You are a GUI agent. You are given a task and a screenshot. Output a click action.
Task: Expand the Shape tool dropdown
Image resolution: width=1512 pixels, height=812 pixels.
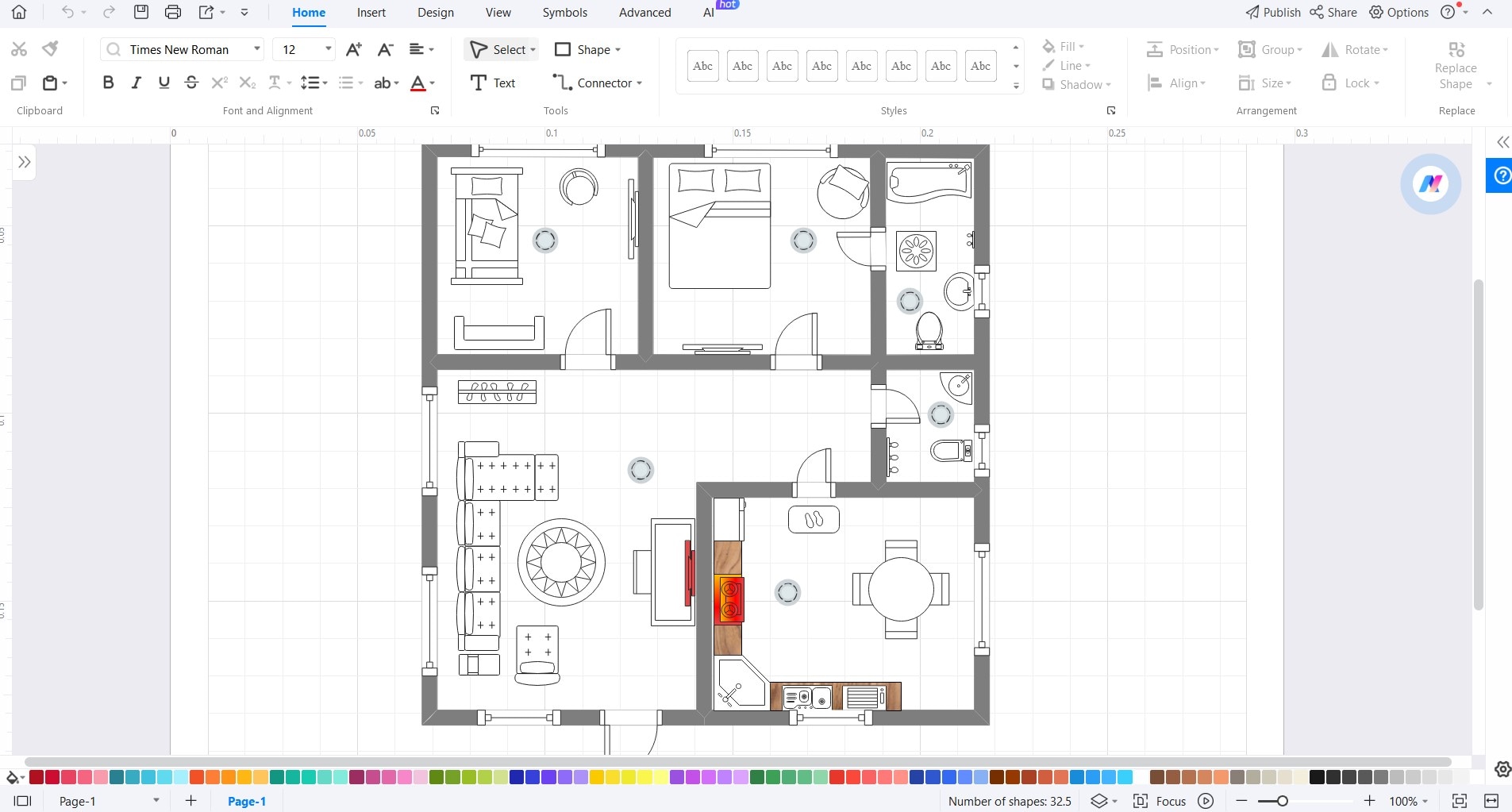(617, 50)
